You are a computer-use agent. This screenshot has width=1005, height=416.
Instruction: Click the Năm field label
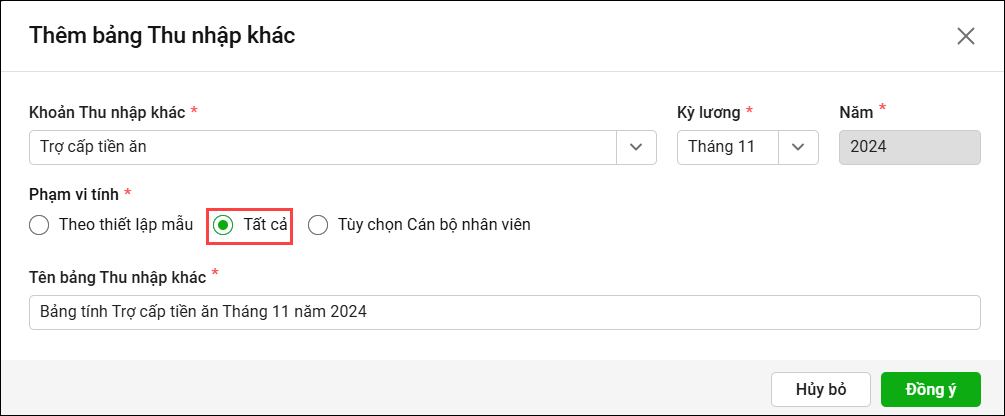[x=856, y=113]
